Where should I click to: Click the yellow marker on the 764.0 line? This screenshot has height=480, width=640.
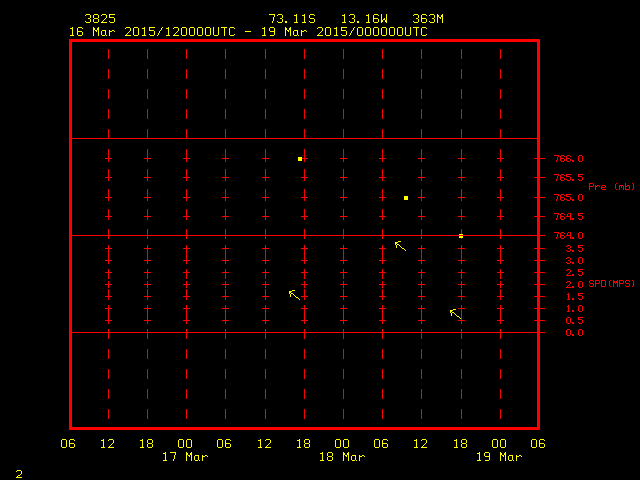[461, 236]
